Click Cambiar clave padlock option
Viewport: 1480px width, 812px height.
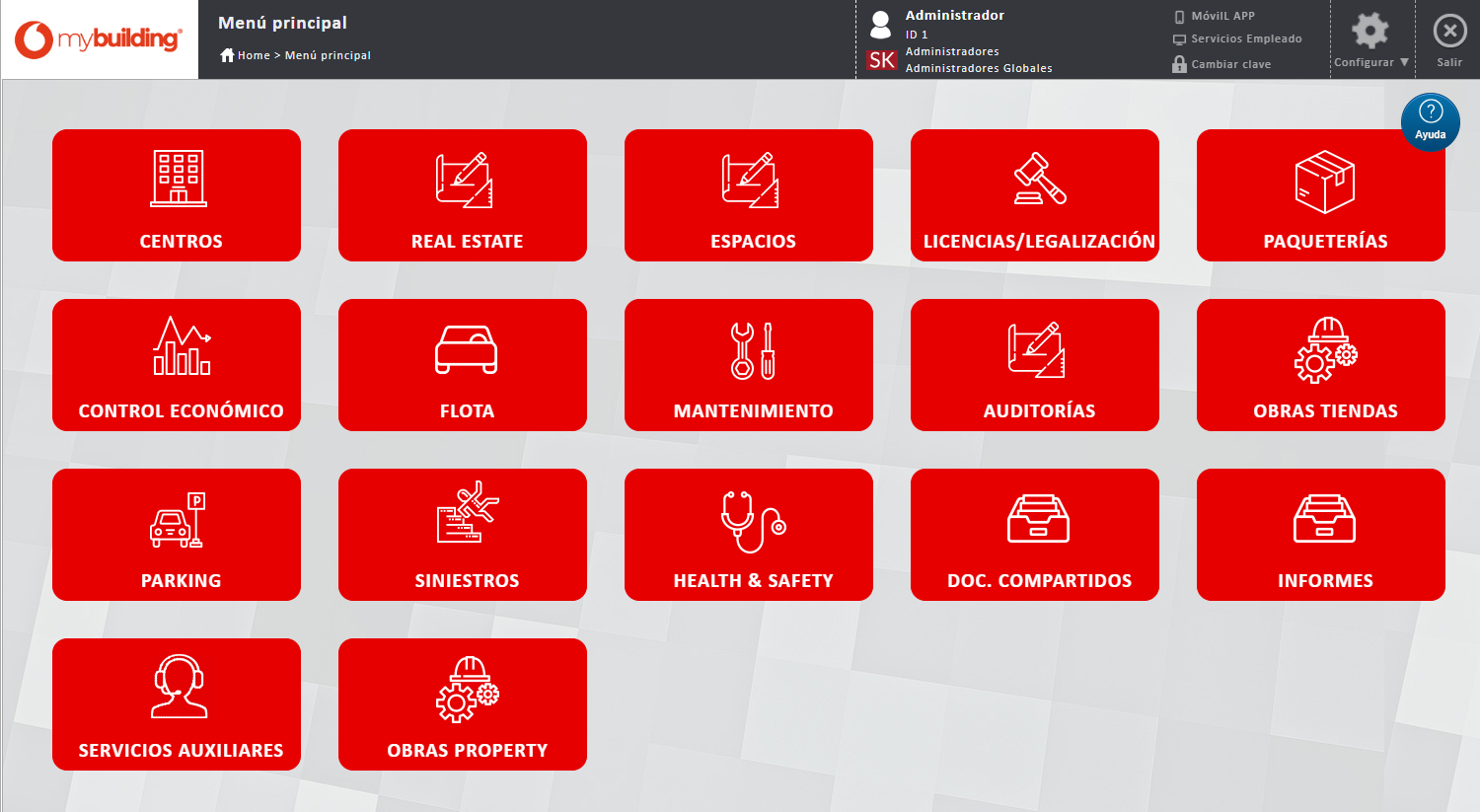1229,64
